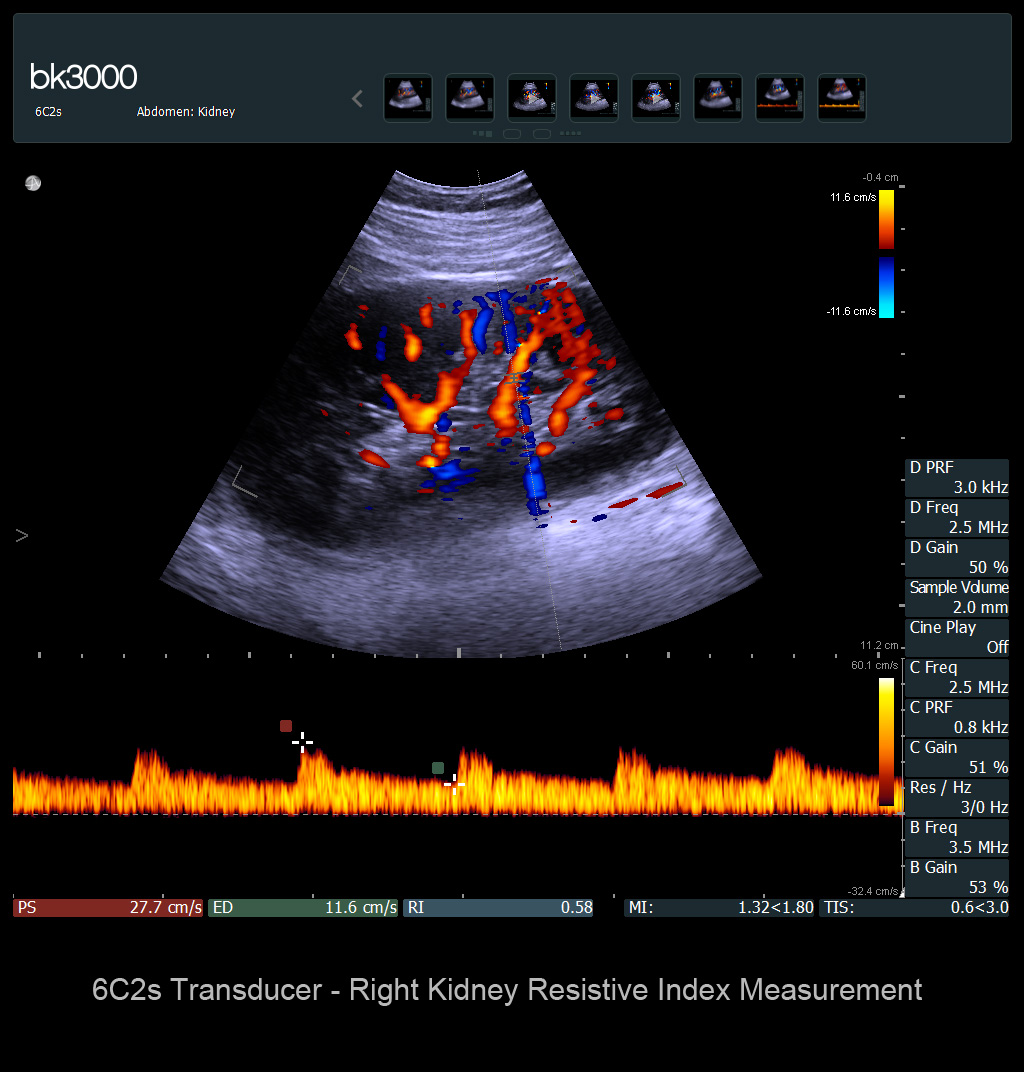
Task: Adjust the D PRF 3.0 kHz setting
Action: pos(957,478)
